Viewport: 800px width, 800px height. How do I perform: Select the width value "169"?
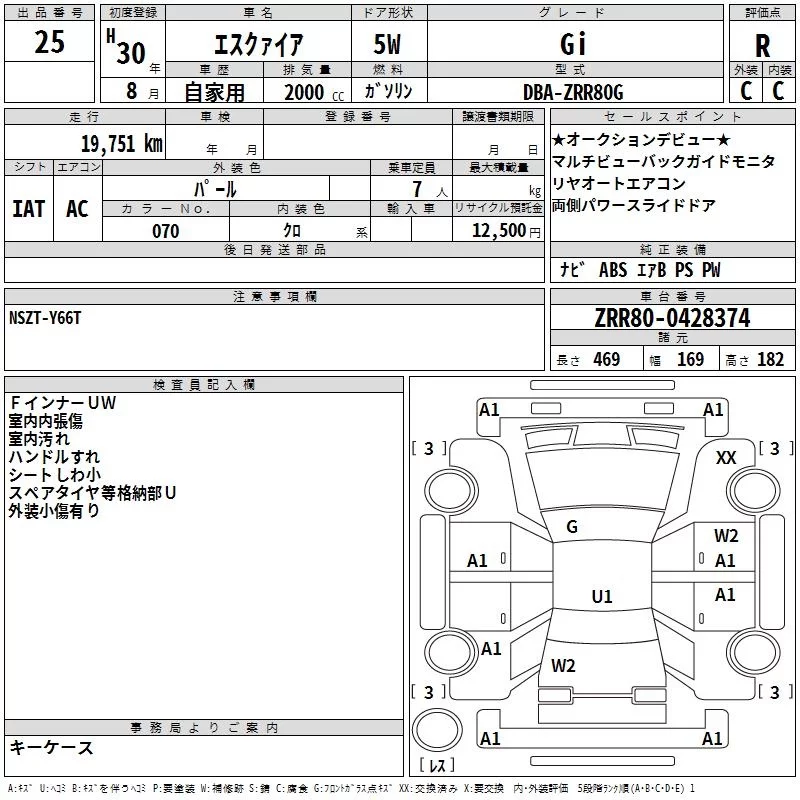click(690, 359)
